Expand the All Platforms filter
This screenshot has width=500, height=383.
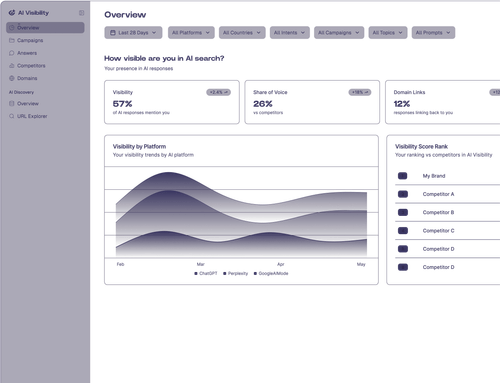(191, 33)
